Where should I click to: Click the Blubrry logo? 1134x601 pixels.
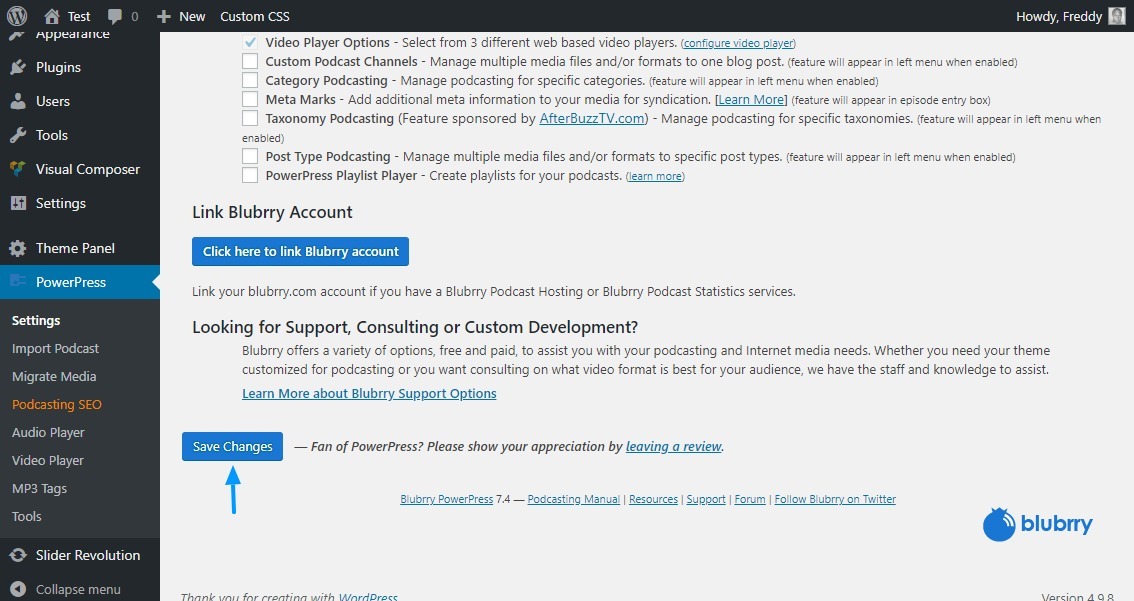coord(1038,524)
